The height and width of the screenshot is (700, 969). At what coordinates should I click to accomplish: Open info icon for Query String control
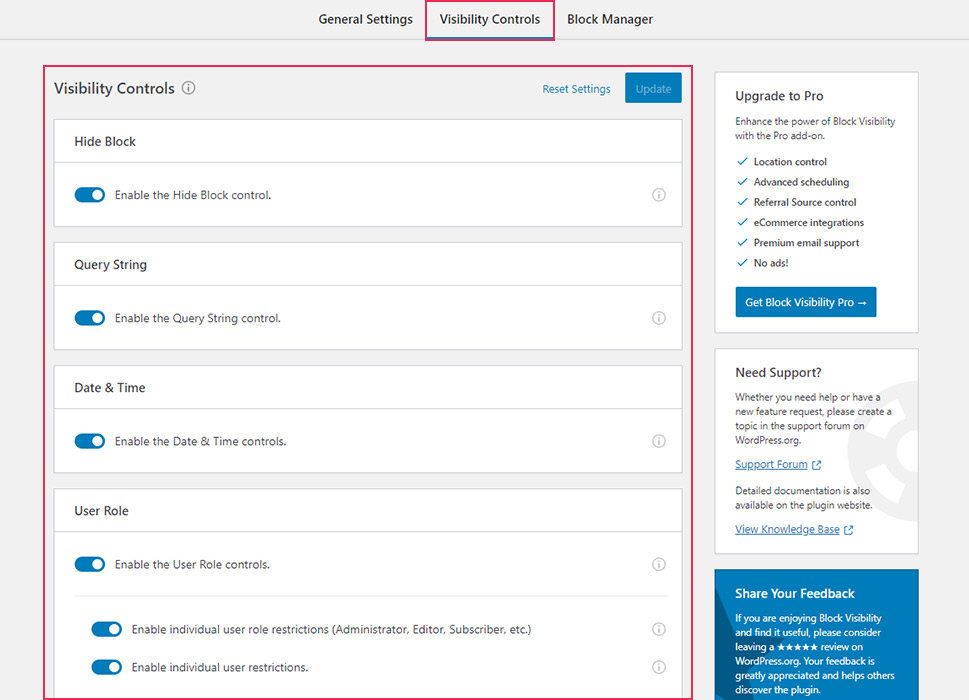click(659, 318)
